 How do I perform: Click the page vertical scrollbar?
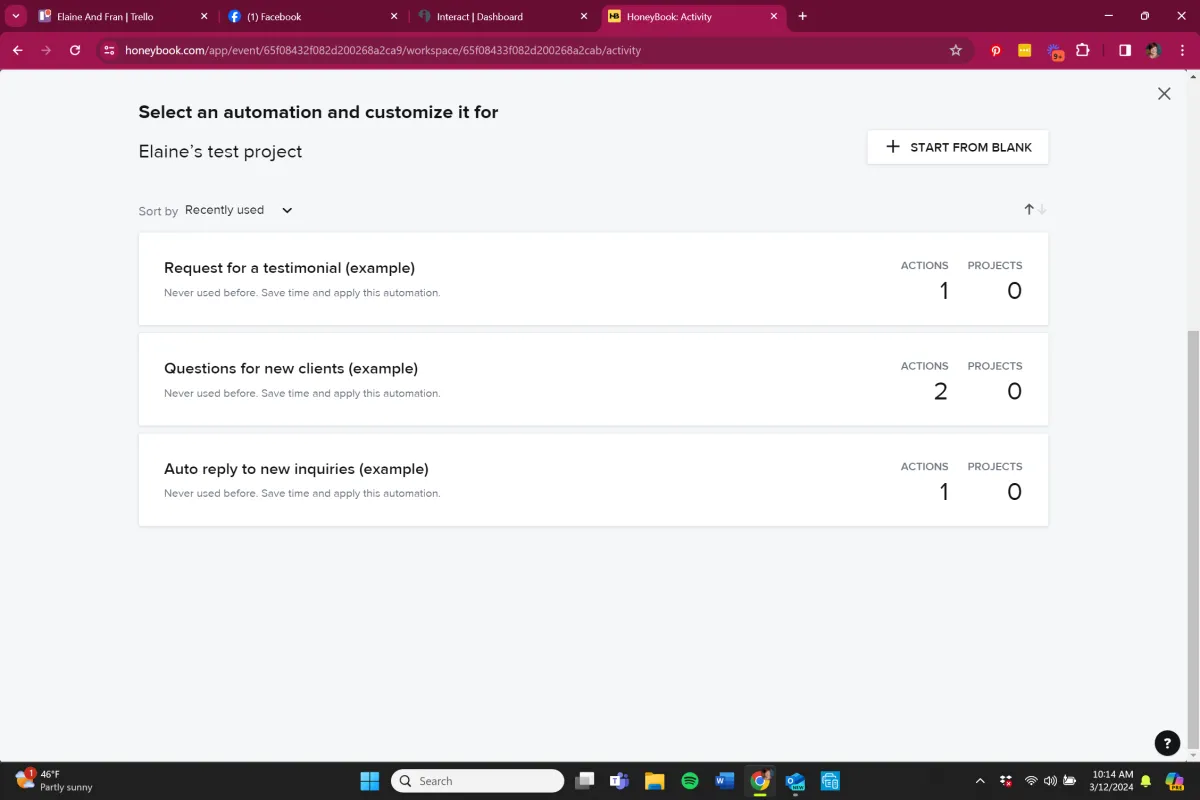click(1193, 541)
